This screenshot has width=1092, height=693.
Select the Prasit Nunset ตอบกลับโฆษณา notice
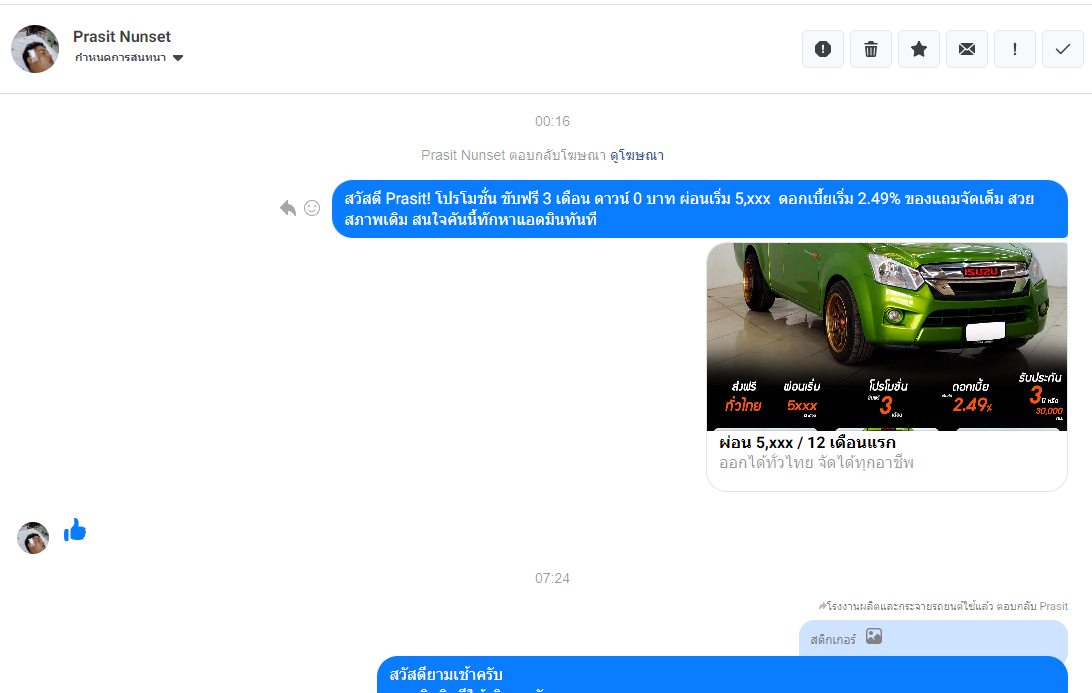[x=513, y=155]
